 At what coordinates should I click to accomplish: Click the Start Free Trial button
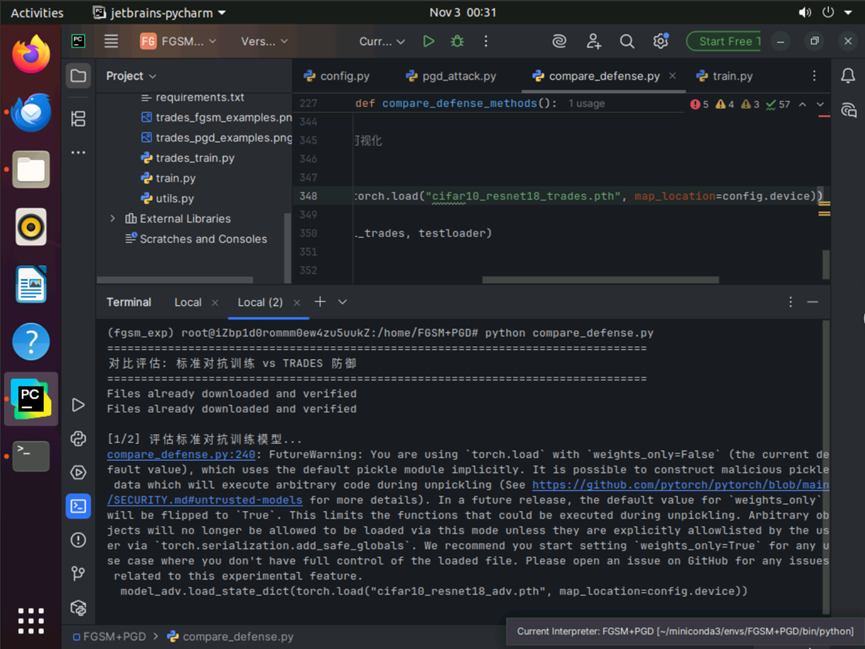724,42
